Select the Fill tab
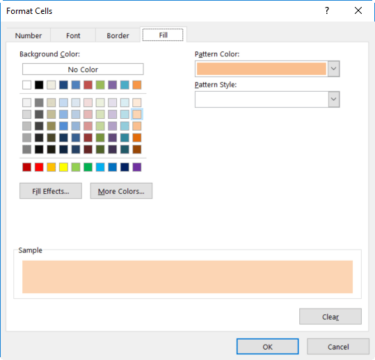This screenshot has width=375, height=360. [x=163, y=35]
